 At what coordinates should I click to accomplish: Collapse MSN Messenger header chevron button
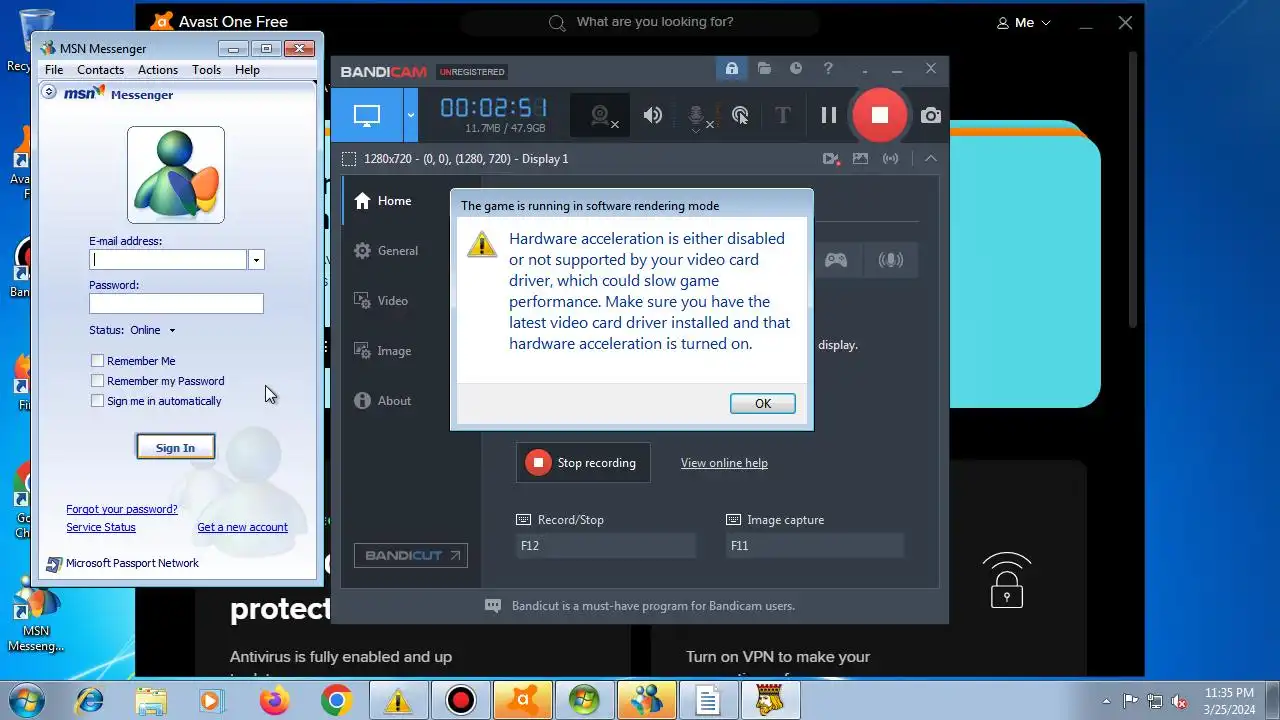48,92
